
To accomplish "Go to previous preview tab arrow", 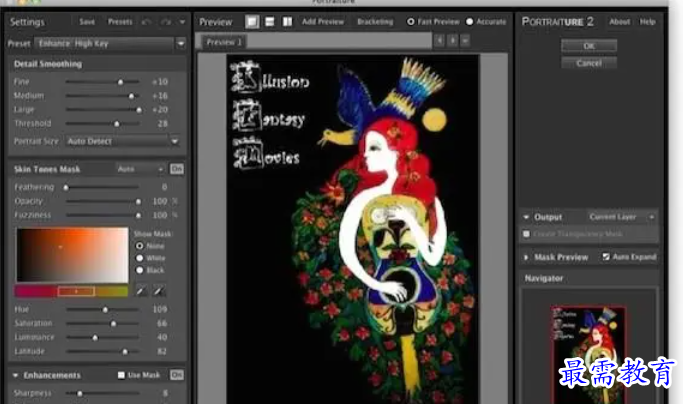I will [440, 41].
